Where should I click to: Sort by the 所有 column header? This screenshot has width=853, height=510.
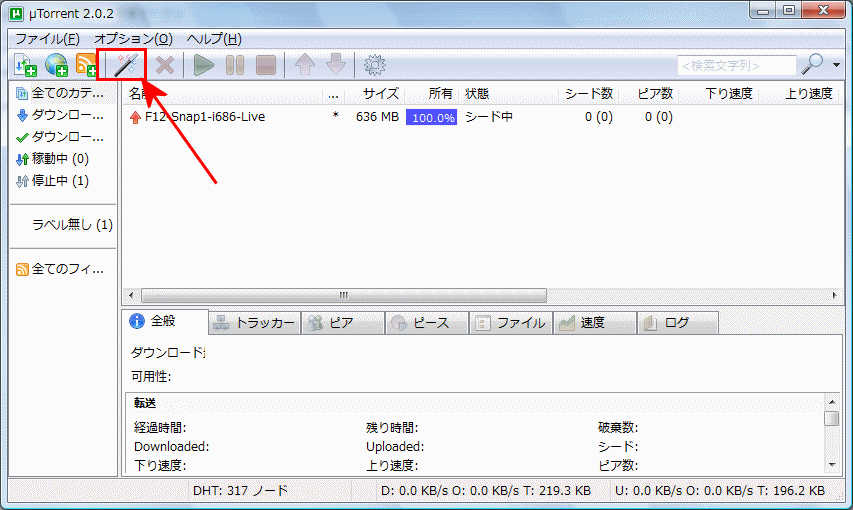pos(432,94)
